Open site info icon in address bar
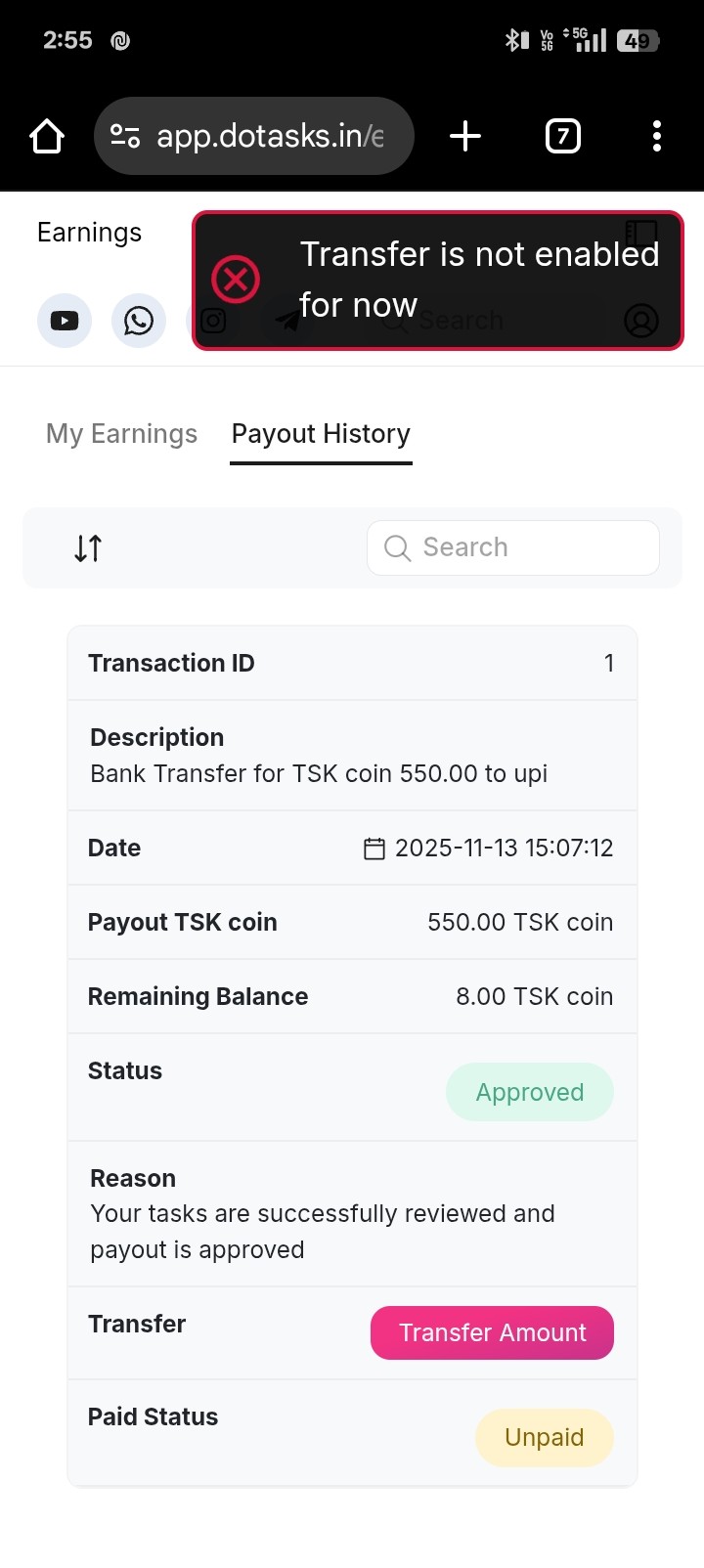Viewport: 704px width, 1568px height. pos(125,136)
